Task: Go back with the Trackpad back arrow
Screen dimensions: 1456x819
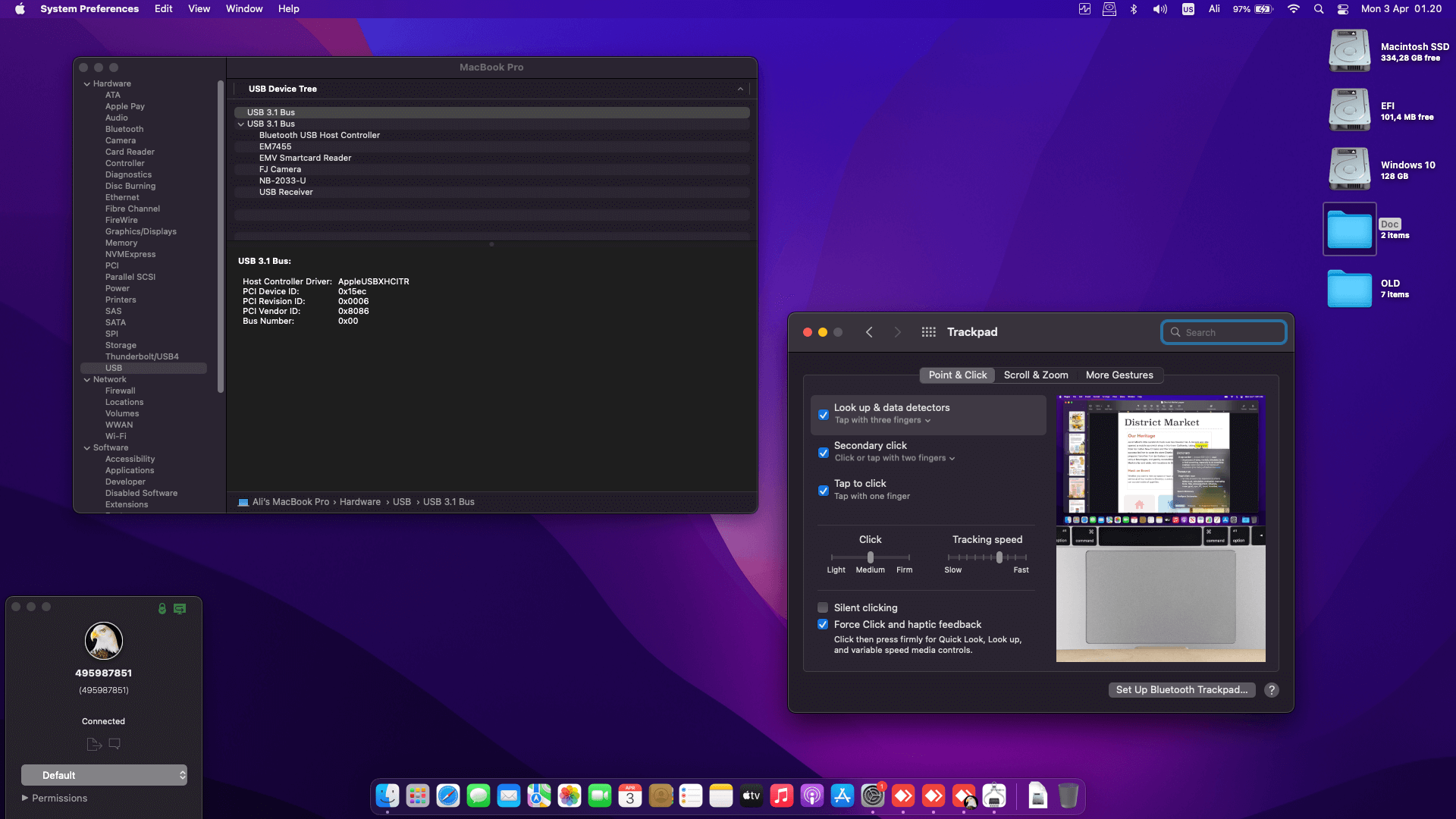Action: [x=869, y=332]
